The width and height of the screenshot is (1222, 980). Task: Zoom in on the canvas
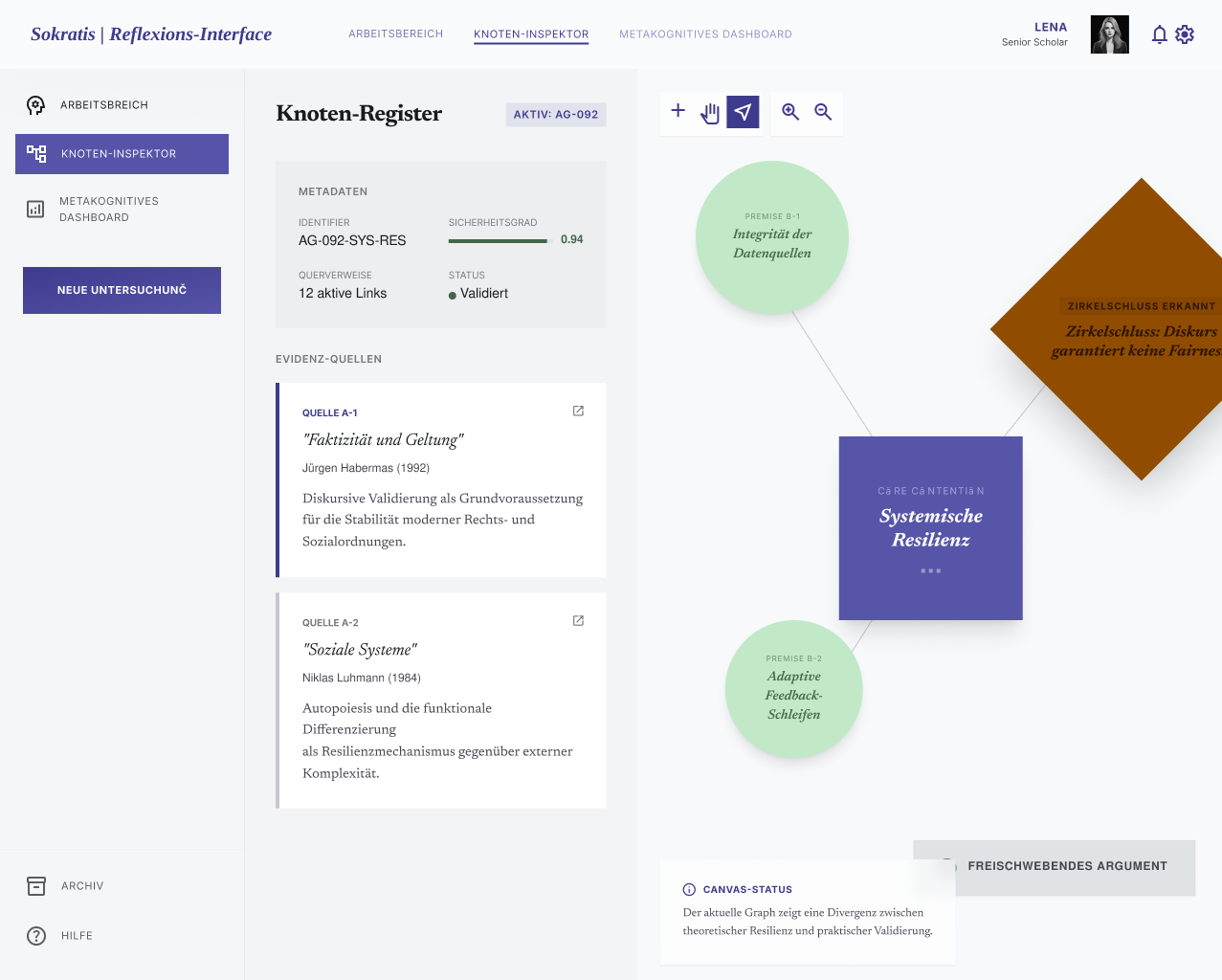coord(790,112)
